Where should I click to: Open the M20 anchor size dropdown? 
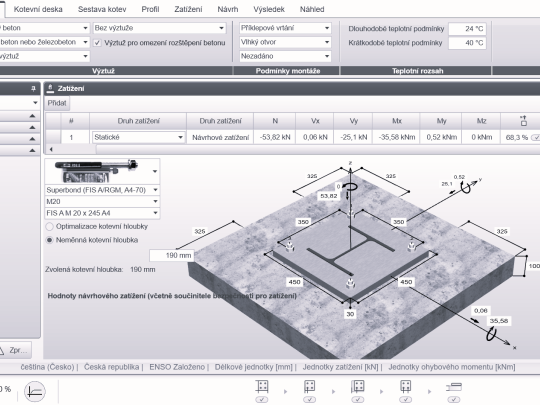(102, 201)
